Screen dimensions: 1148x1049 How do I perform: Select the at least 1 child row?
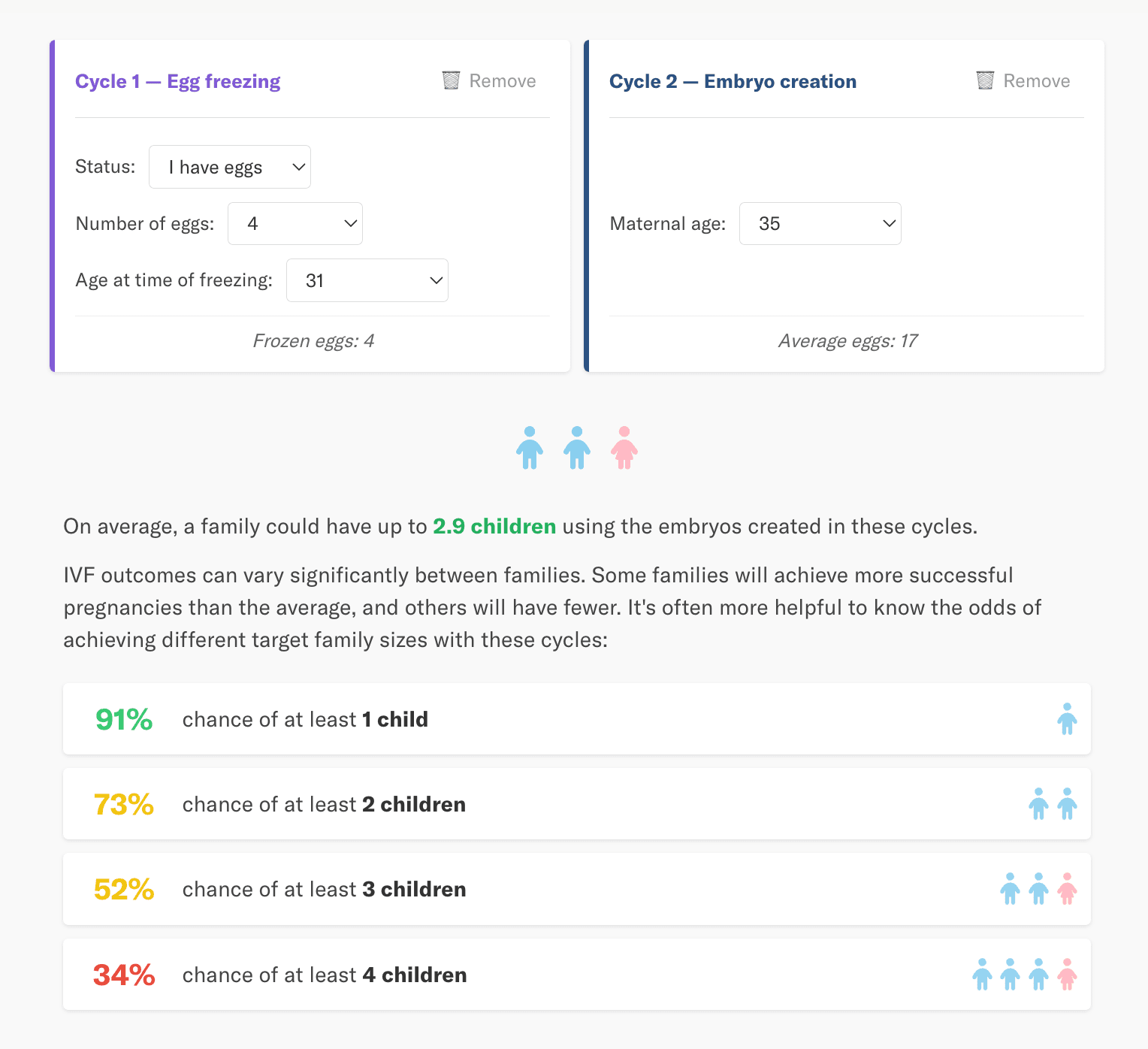click(577, 719)
